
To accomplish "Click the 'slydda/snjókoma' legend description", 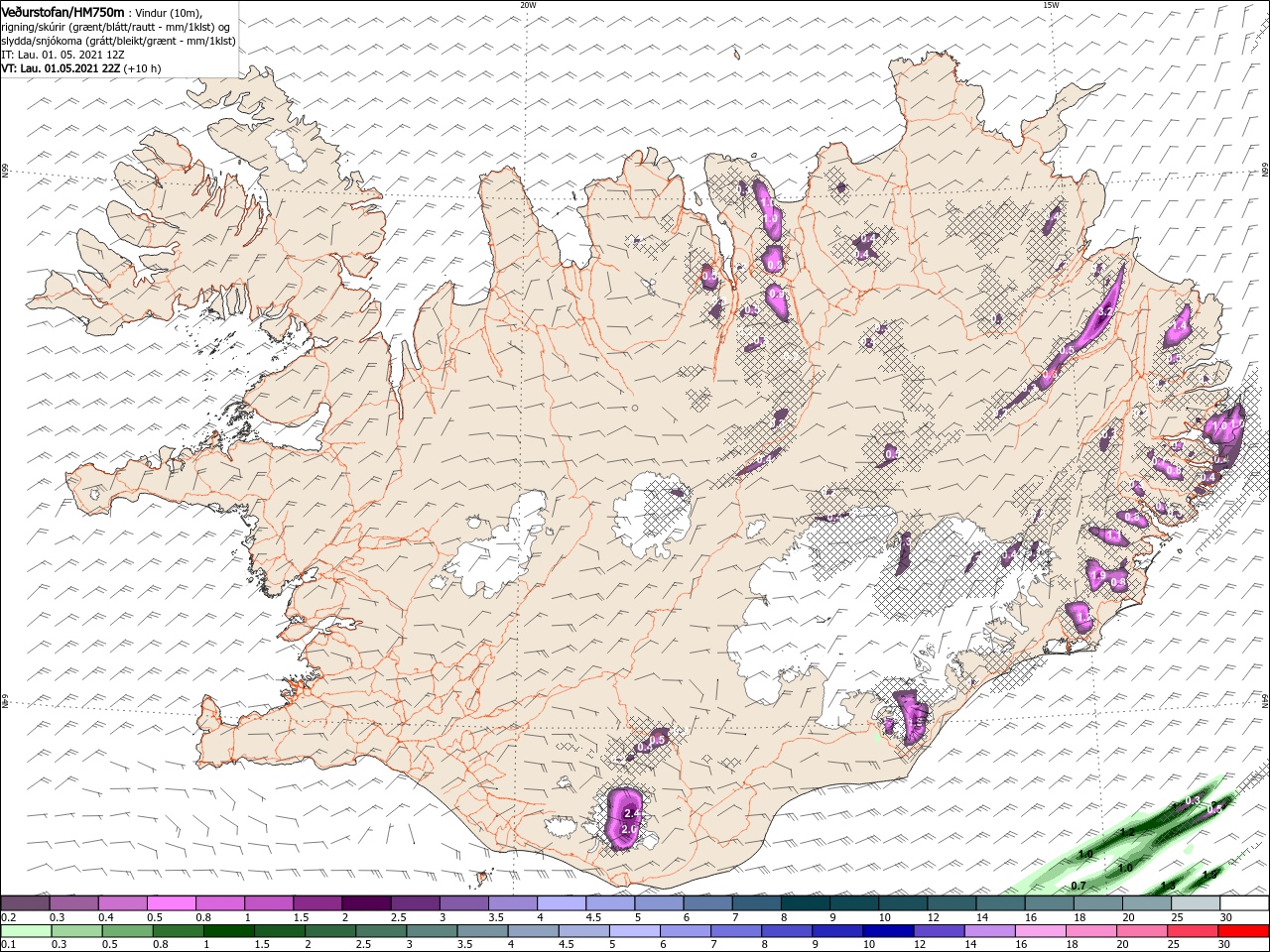I will pos(42,41).
